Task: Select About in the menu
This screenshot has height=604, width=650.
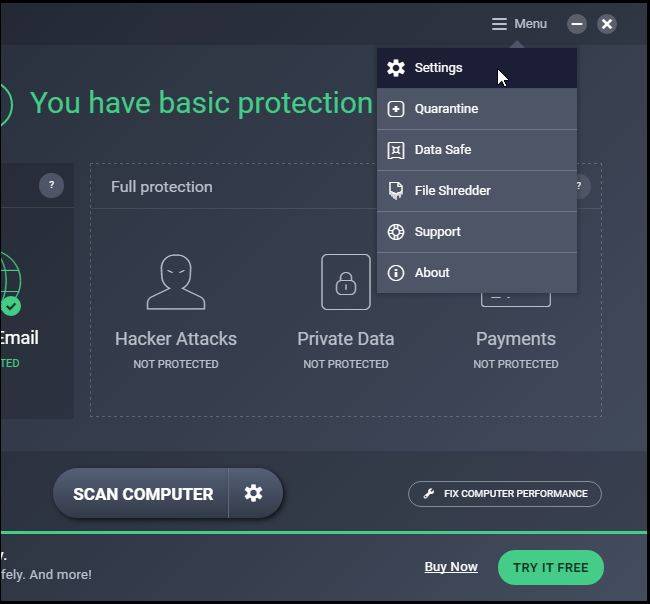Action: (x=477, y=273)
